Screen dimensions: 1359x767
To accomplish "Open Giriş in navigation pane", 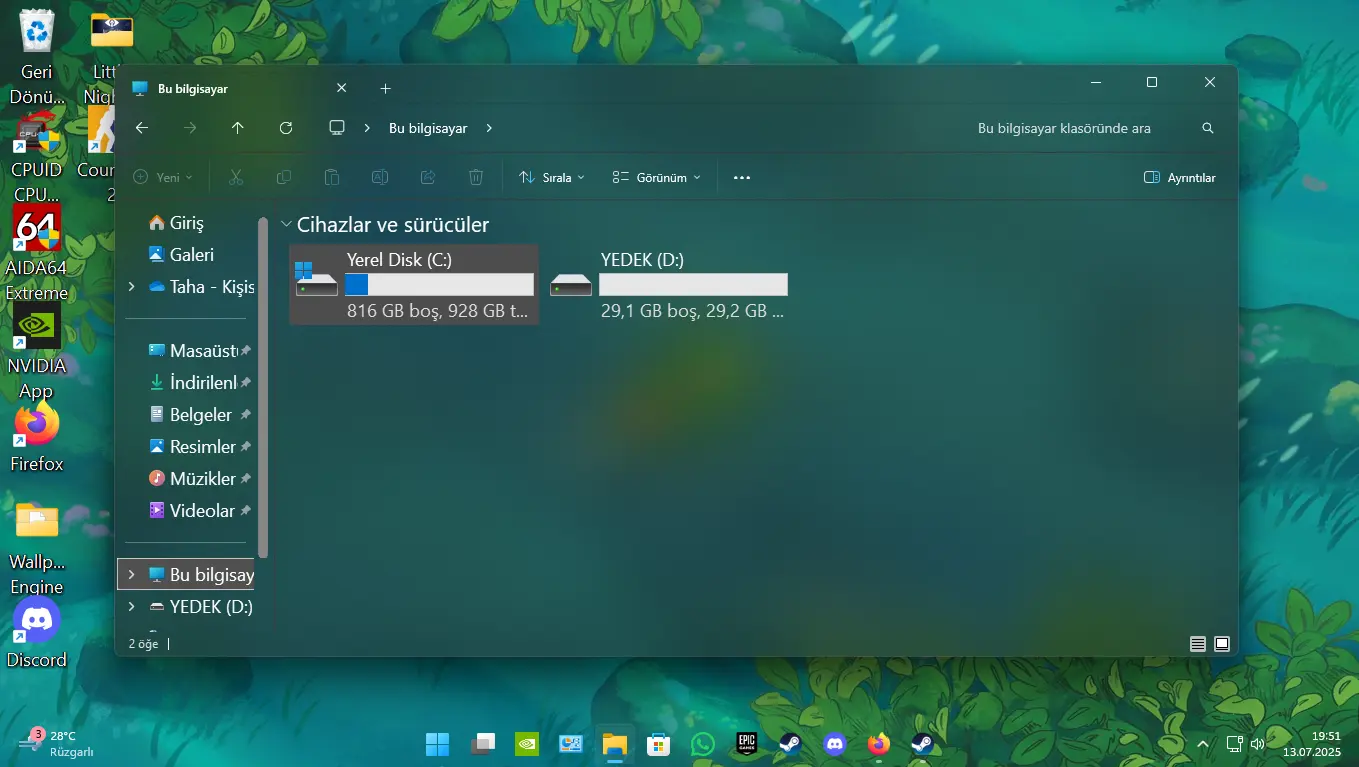I will (x=187, y=223).
